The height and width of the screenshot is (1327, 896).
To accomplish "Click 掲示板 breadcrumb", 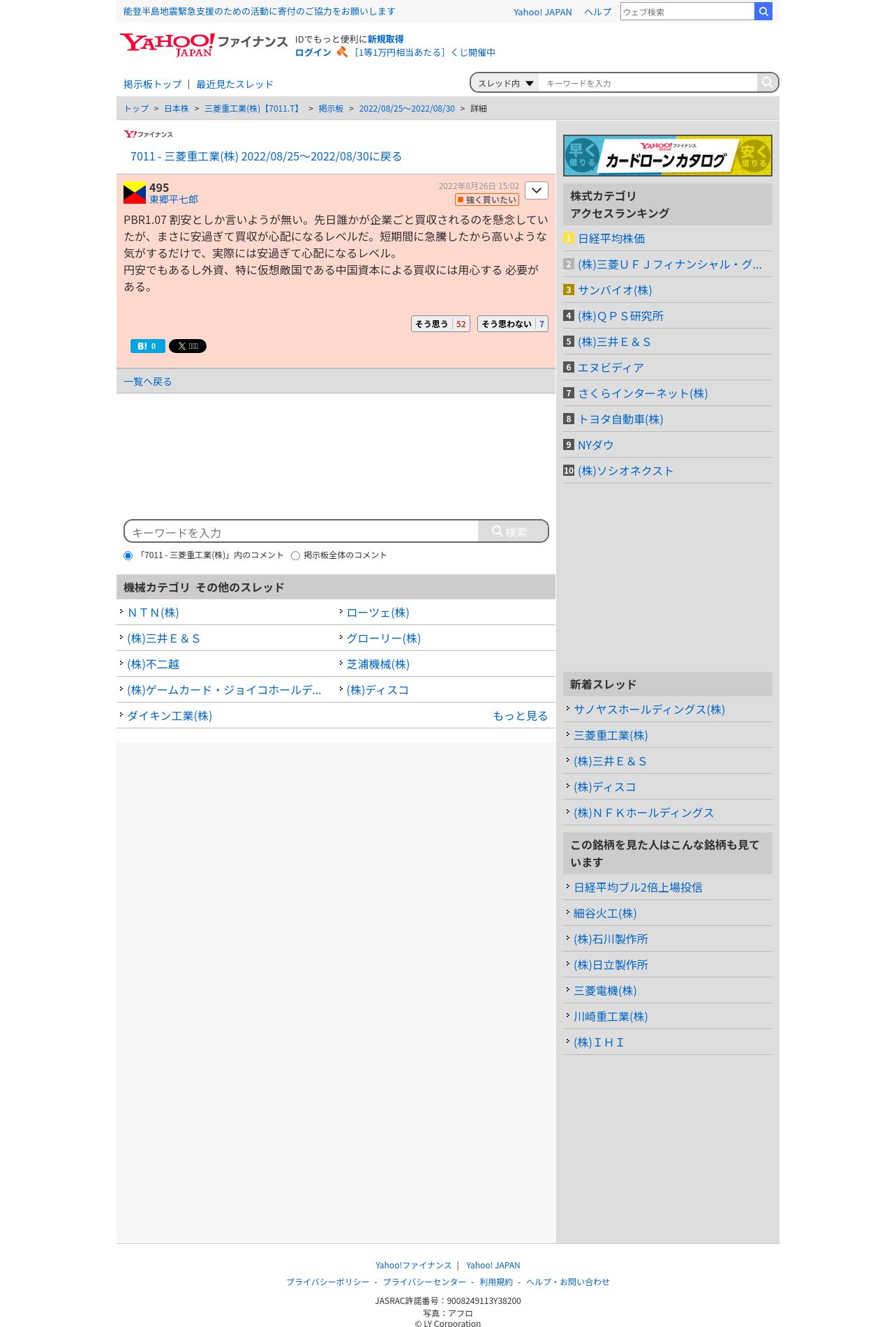I will (331, 109).
